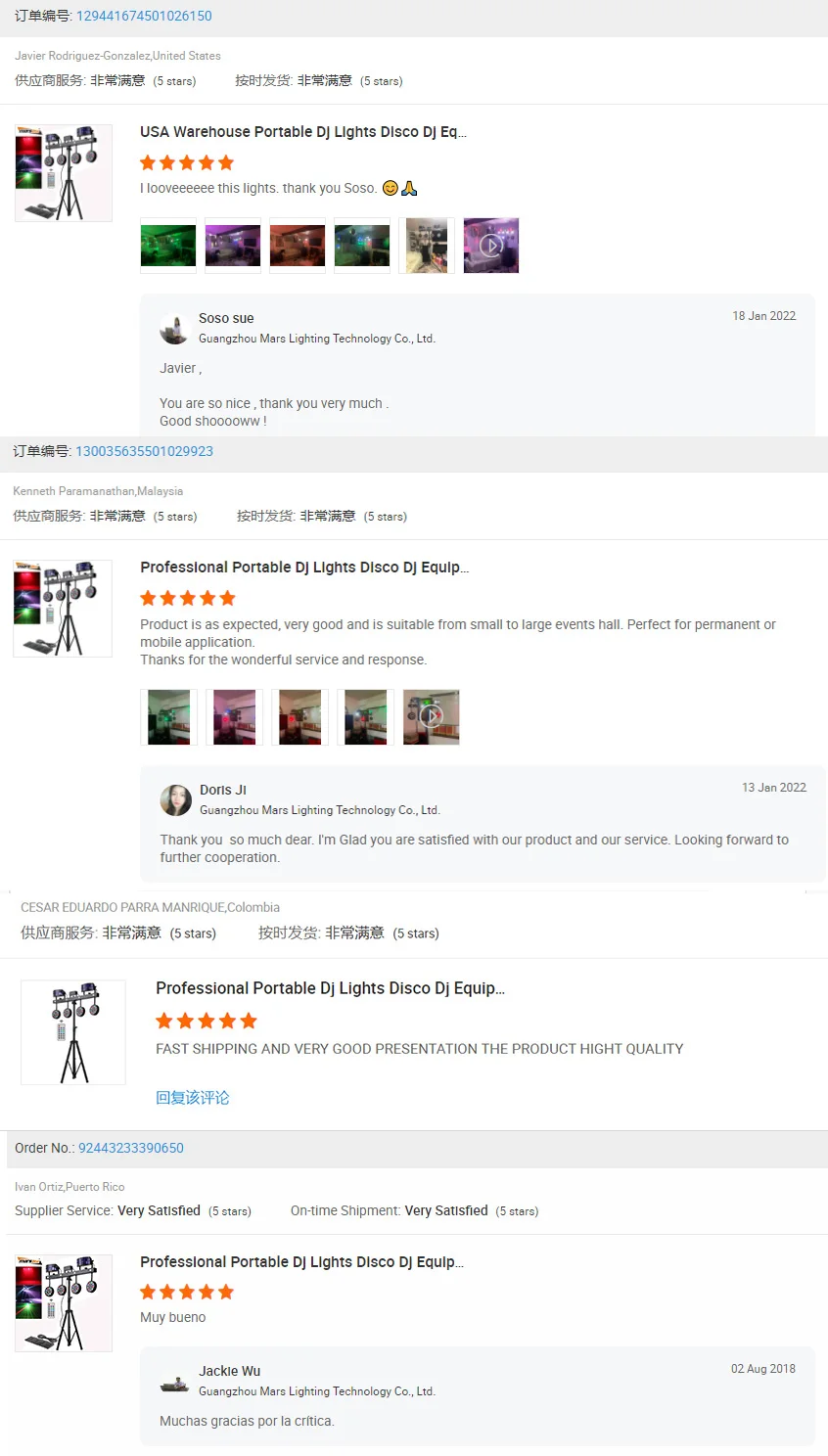Open order number 92443233390650
The height and width of the screenshot is (1456, 828).
131,1148
